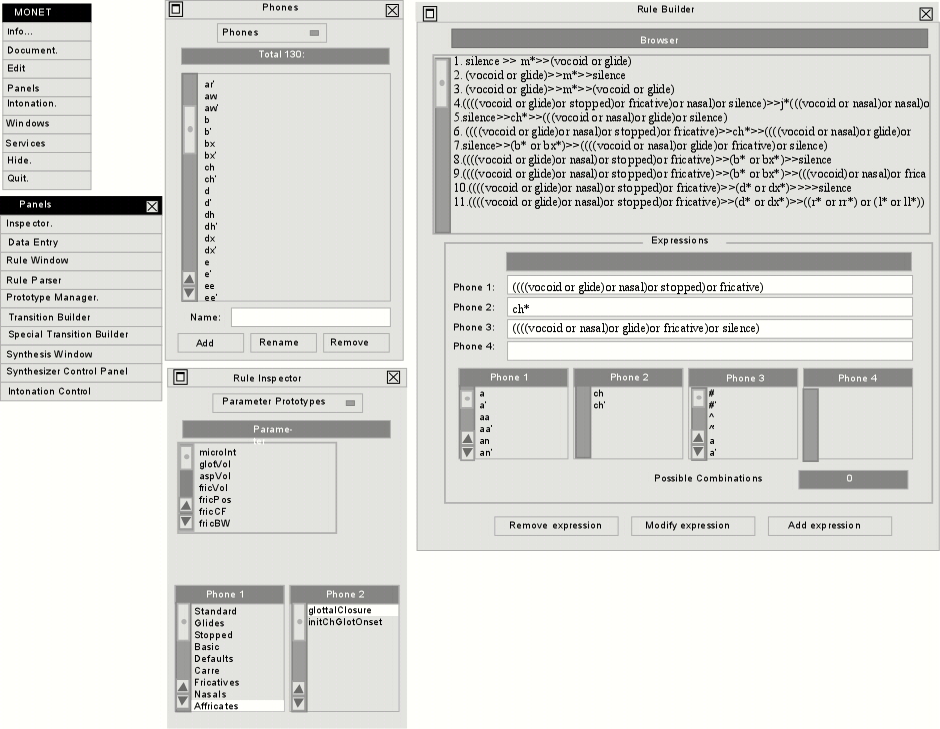Open the Info submenu in the MONET menu
Viewport: 940px width, 729px height.
pyautogui.click(x=46, y=32)
